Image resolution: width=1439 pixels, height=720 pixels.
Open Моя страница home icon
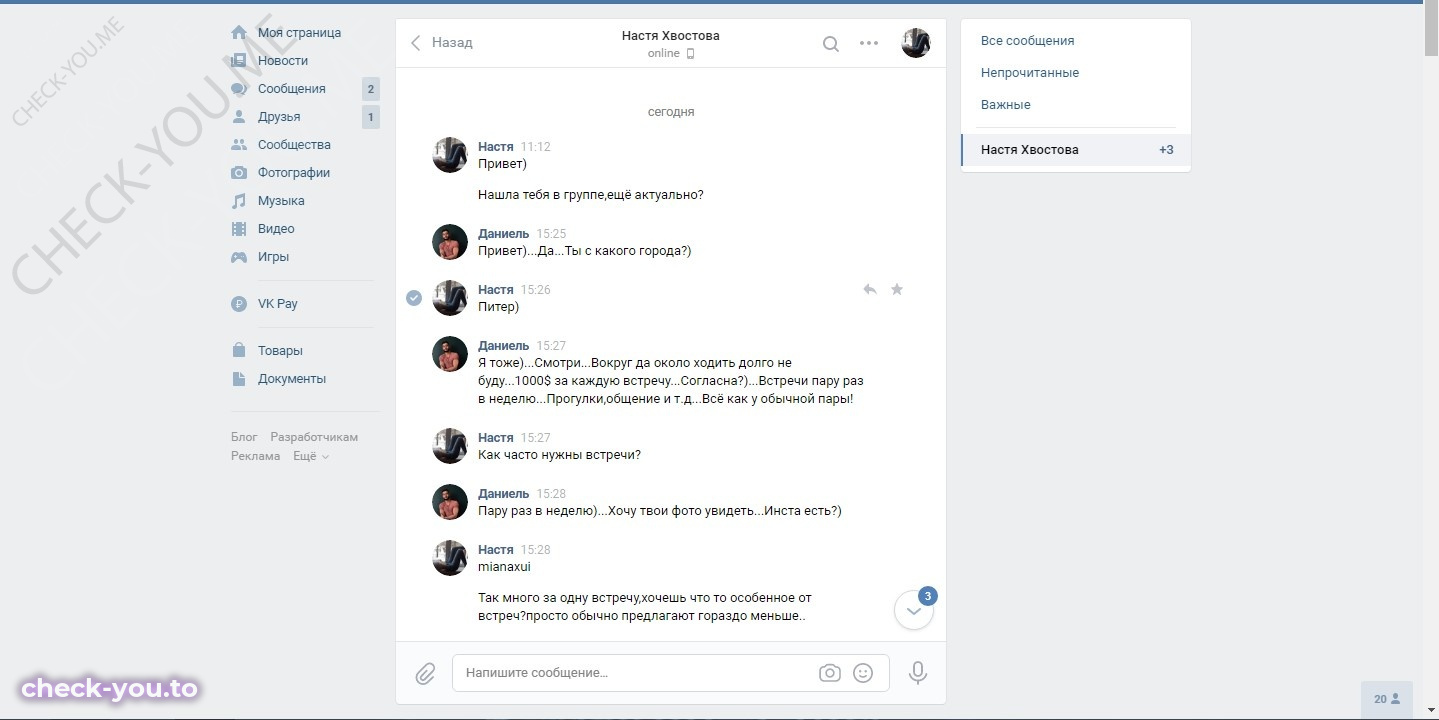239,33
